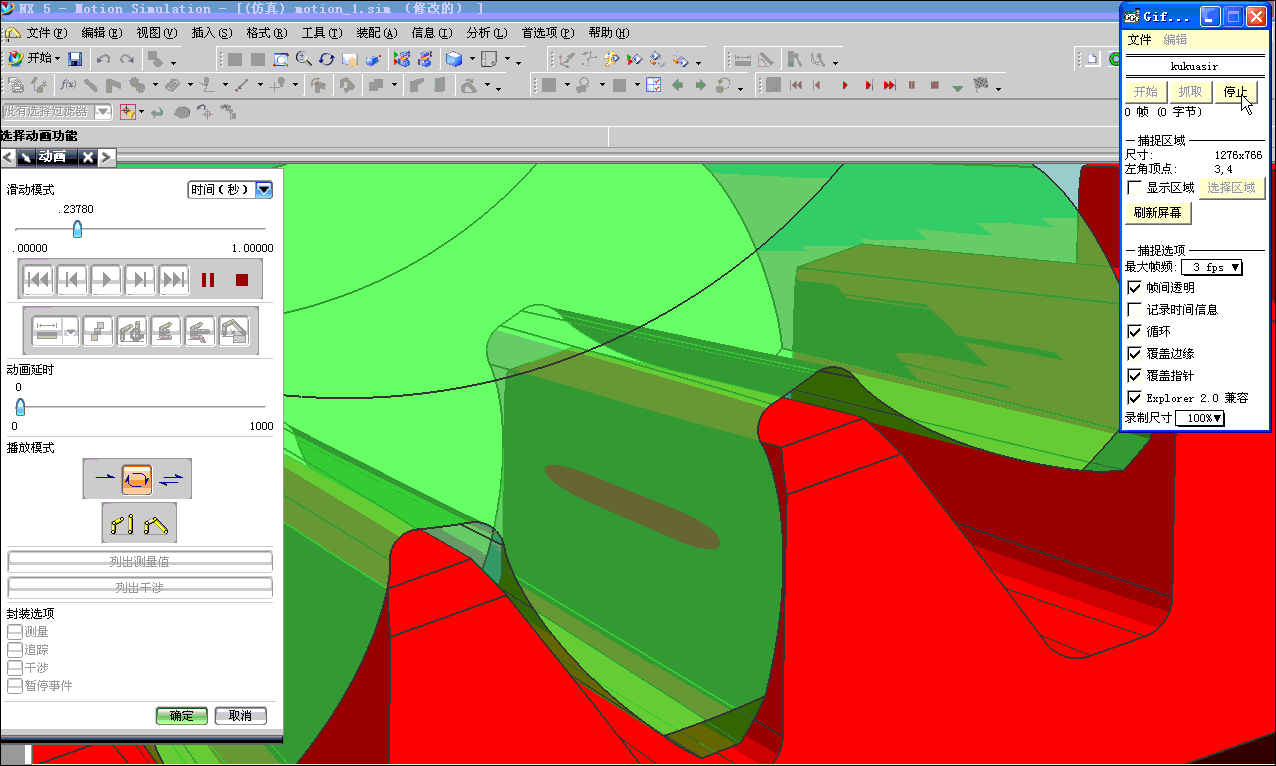
Task: Open the 3 fps max frame rate dropdown
Action: click(x=1212, y=267)
